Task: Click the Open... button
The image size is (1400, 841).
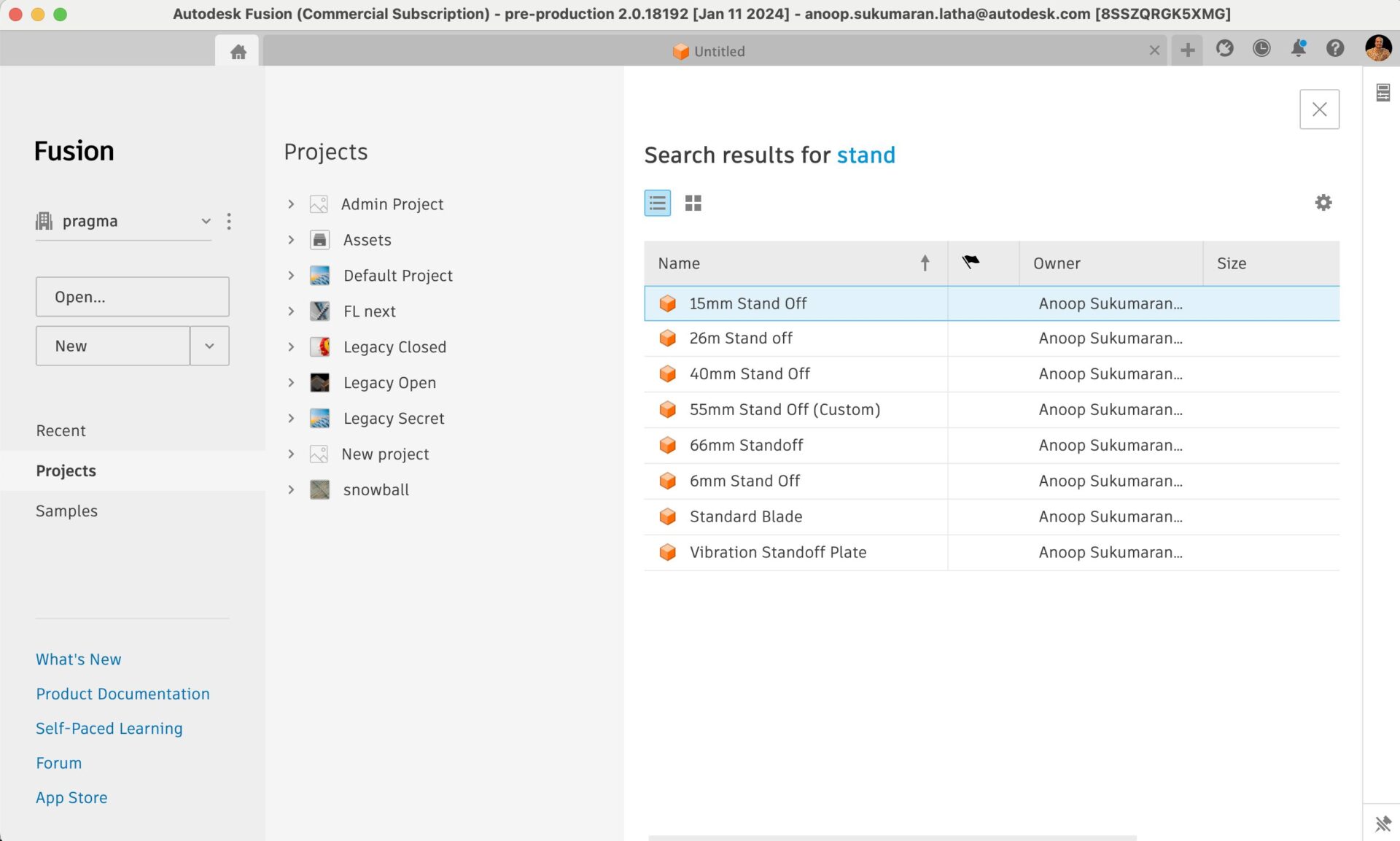Action: pos(132,297)
